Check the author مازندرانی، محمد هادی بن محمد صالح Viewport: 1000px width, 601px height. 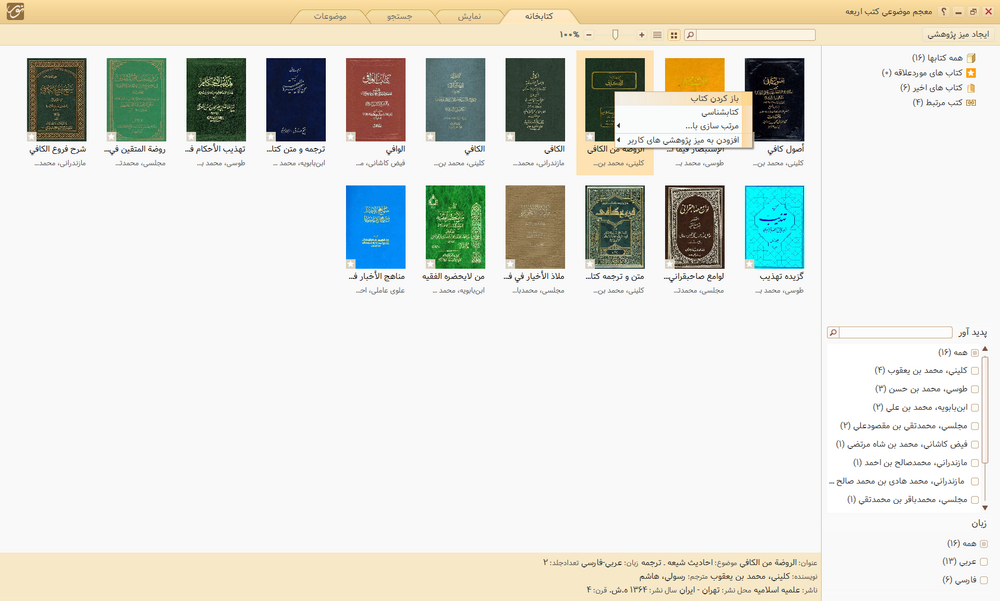pos(974,482)
